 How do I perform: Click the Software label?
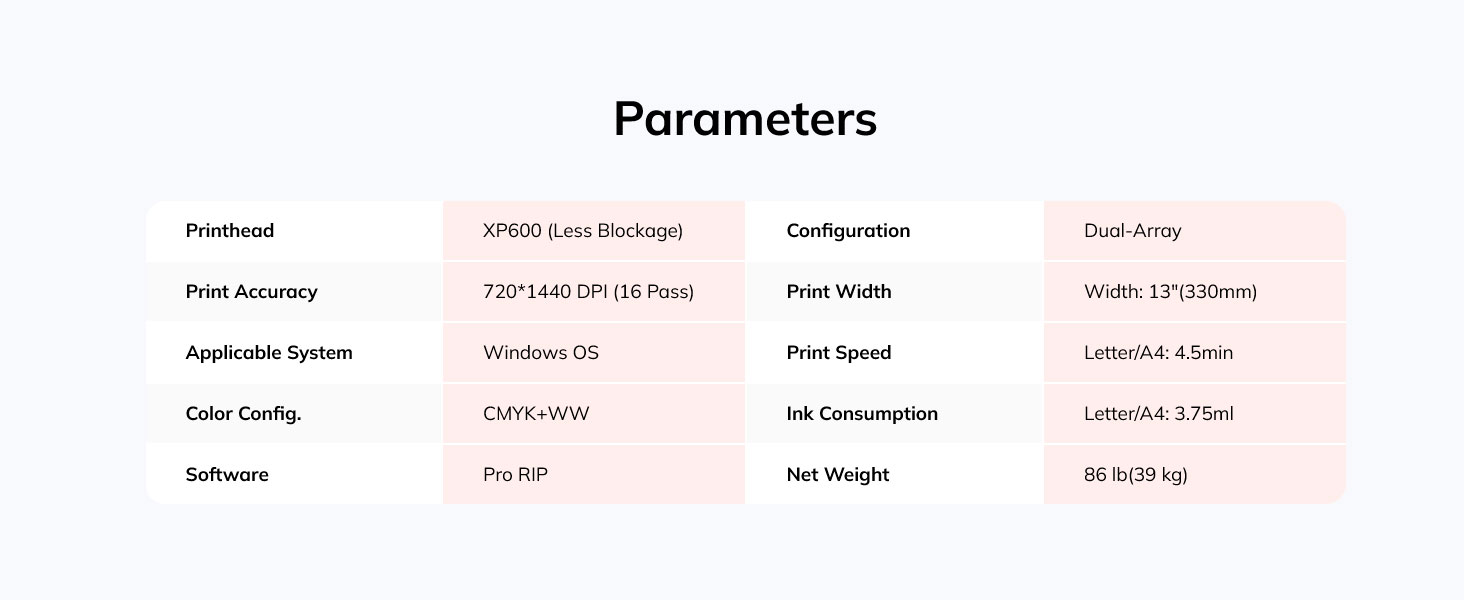[x=227, y=475]
